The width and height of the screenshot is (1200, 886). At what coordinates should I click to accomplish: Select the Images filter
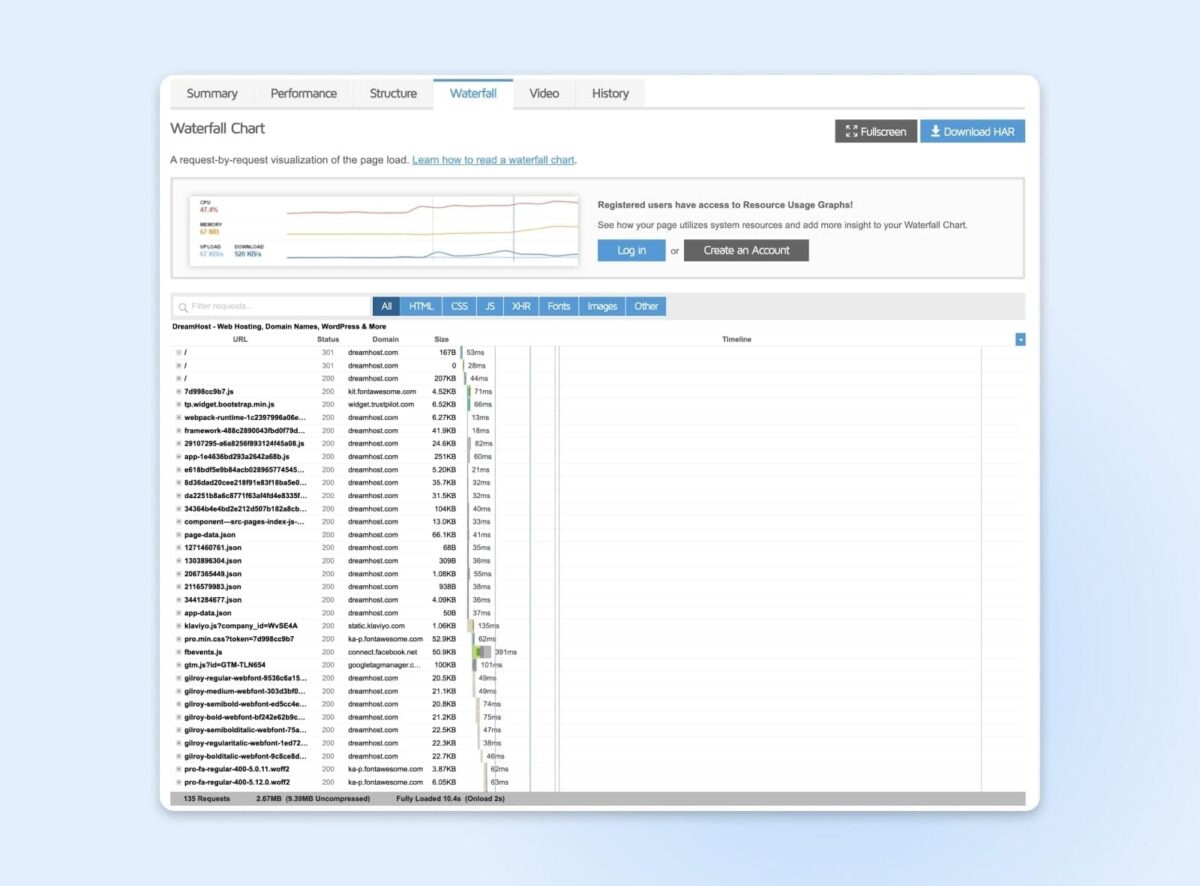602,306
